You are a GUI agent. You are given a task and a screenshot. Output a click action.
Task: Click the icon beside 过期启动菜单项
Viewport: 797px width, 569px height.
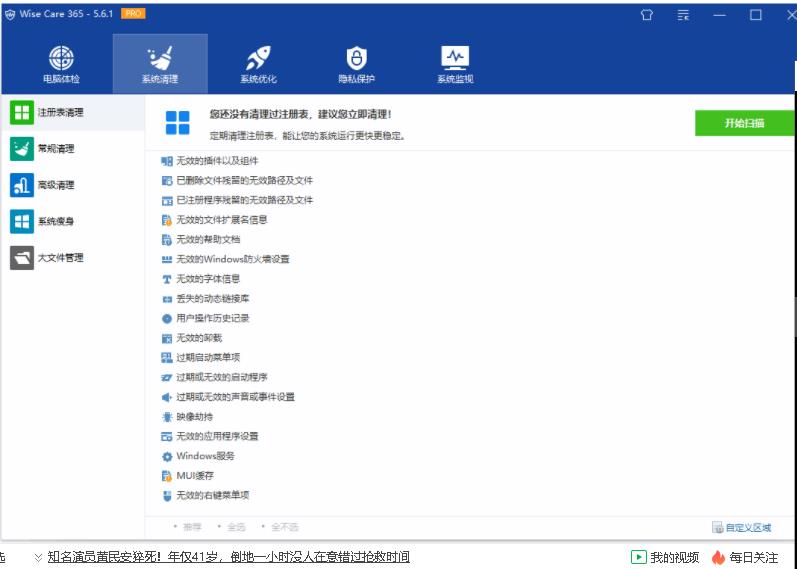click(167, 358)
